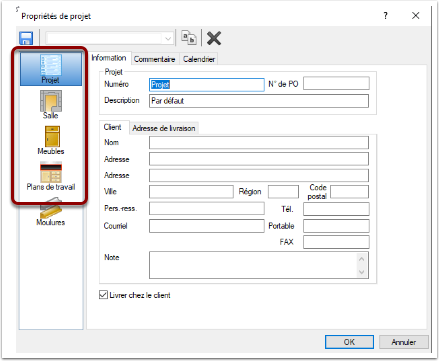Switch to the Information tab
Image resolution: width=439 pixels, height=361 pixels.
click(109, 58)
